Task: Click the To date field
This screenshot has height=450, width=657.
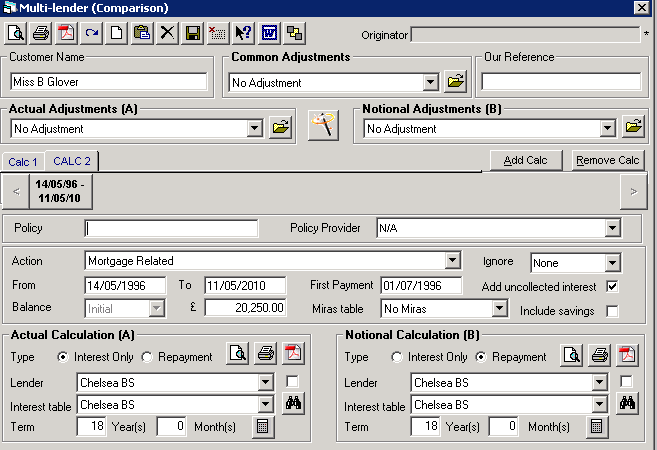Action: click(245, 285)
